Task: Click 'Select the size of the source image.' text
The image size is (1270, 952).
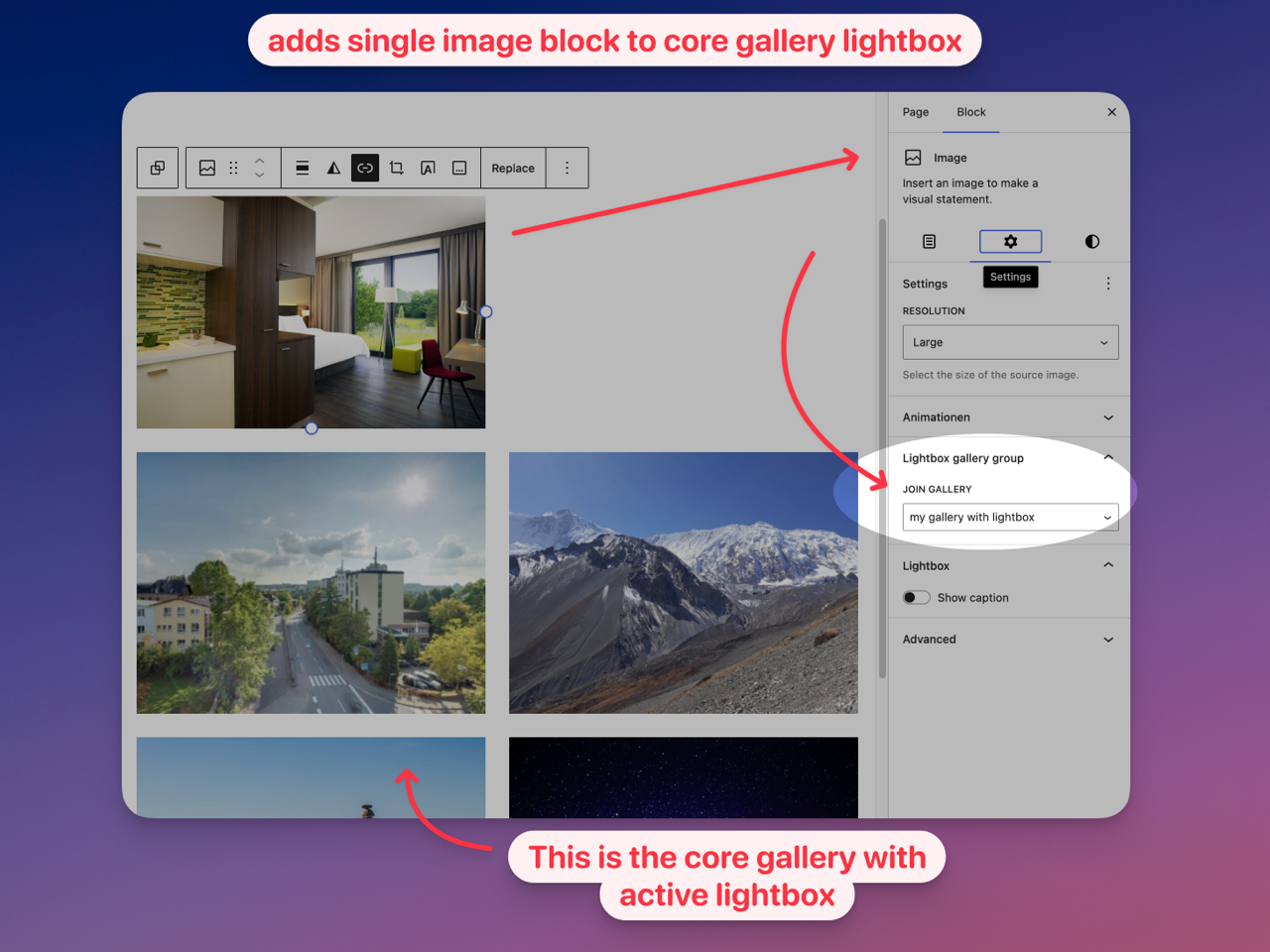Action: (990, 375)
